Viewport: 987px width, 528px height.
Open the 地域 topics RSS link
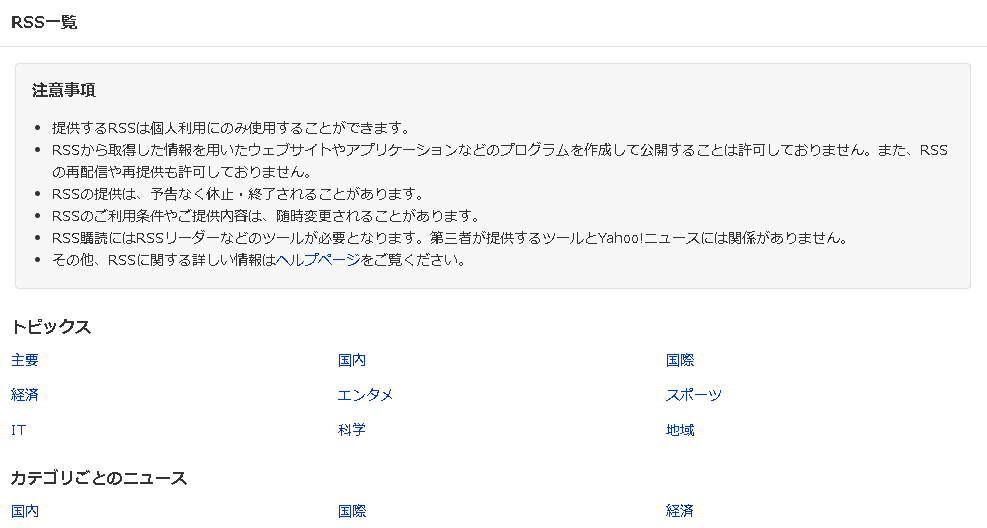680,430
